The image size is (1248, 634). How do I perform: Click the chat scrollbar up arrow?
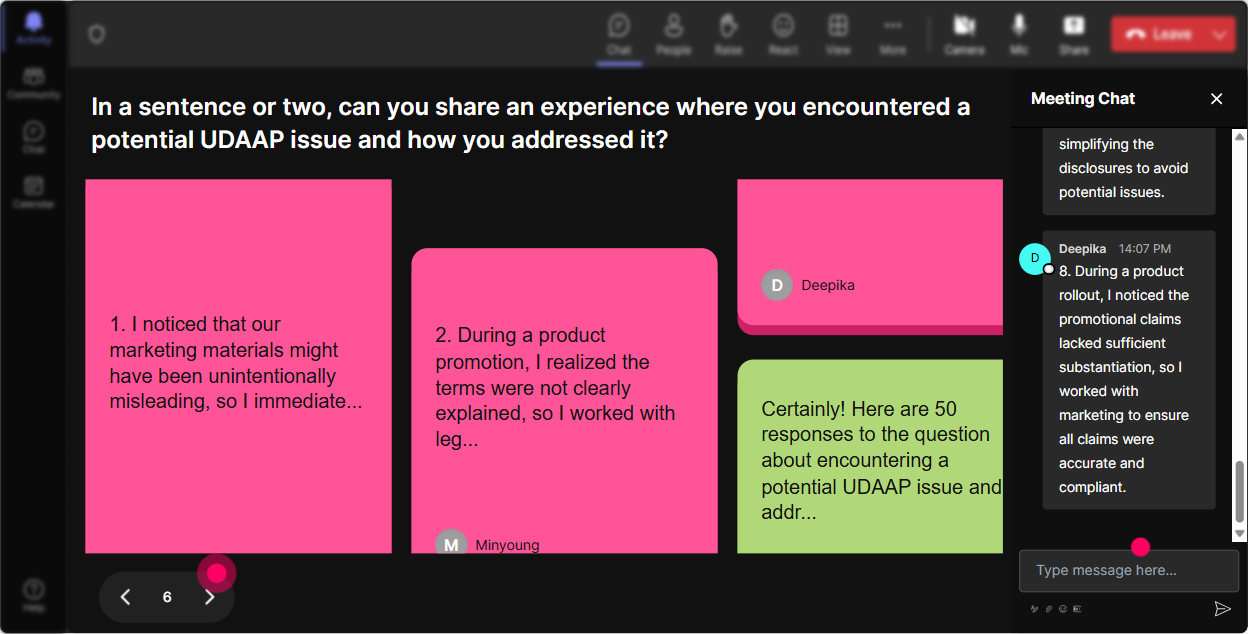(x=1240, y=136)
